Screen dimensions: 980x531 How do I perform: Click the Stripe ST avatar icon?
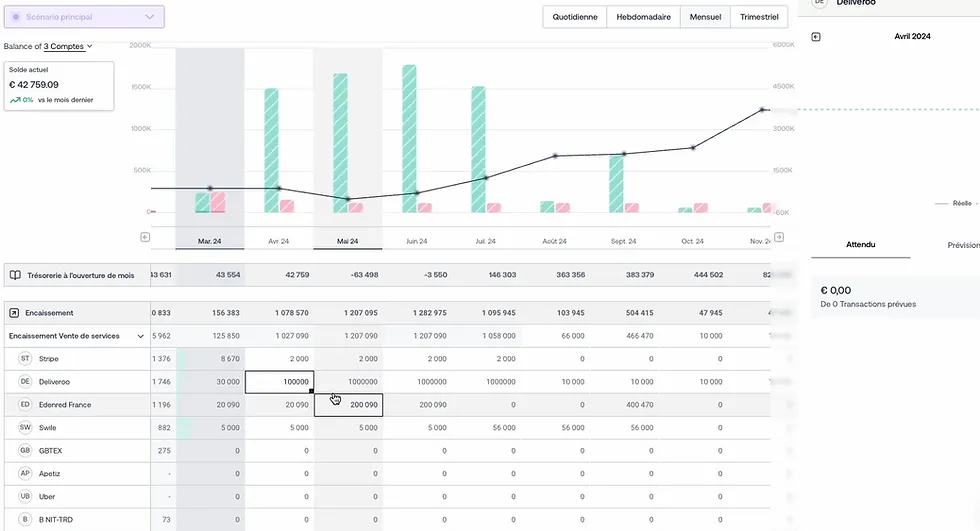[25, 358]
